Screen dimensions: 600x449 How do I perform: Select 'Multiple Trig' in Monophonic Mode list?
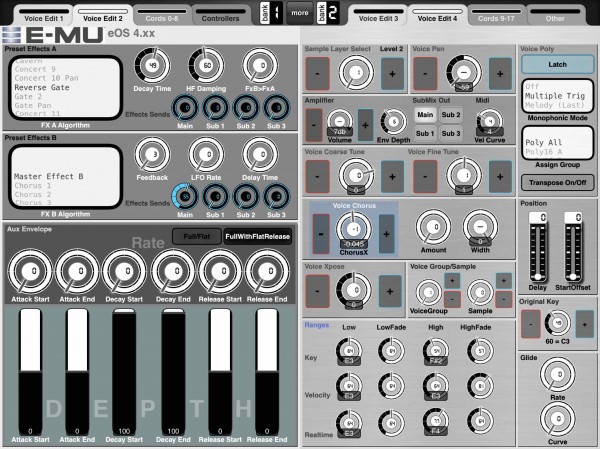tap(554, 96)
